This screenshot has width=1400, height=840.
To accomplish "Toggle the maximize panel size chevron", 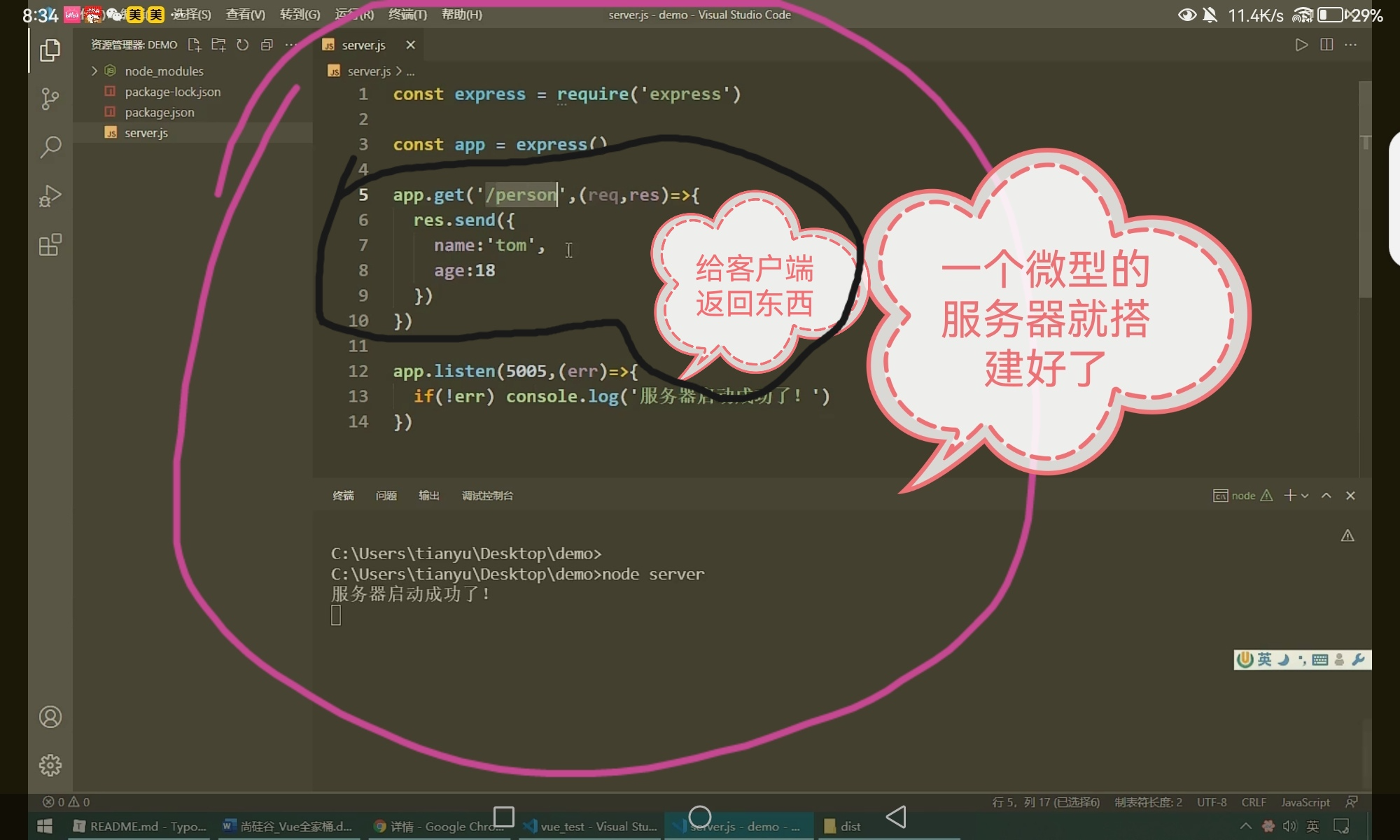I will tap(1326, 496).
